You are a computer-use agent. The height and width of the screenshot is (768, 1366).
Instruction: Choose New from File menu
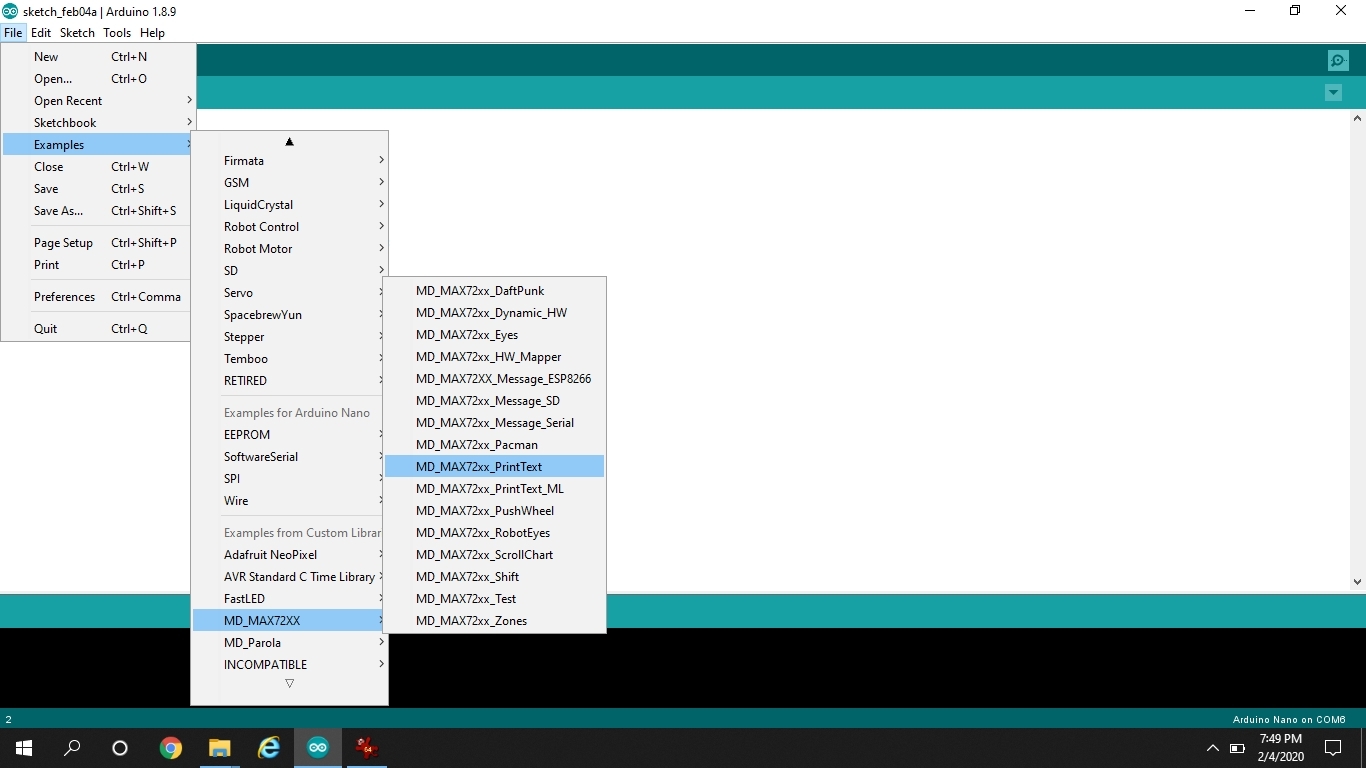(x=98, y=57)
